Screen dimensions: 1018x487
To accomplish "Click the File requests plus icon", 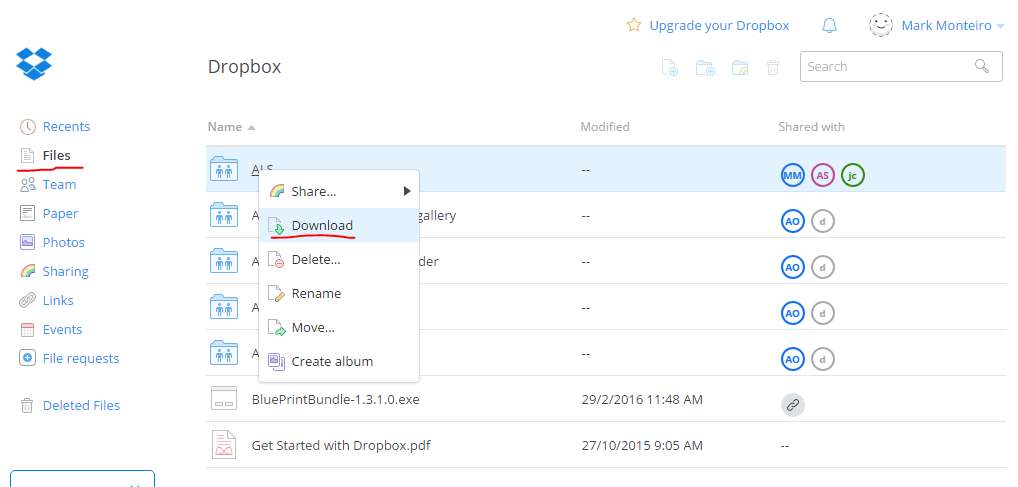I will point(27,358).
